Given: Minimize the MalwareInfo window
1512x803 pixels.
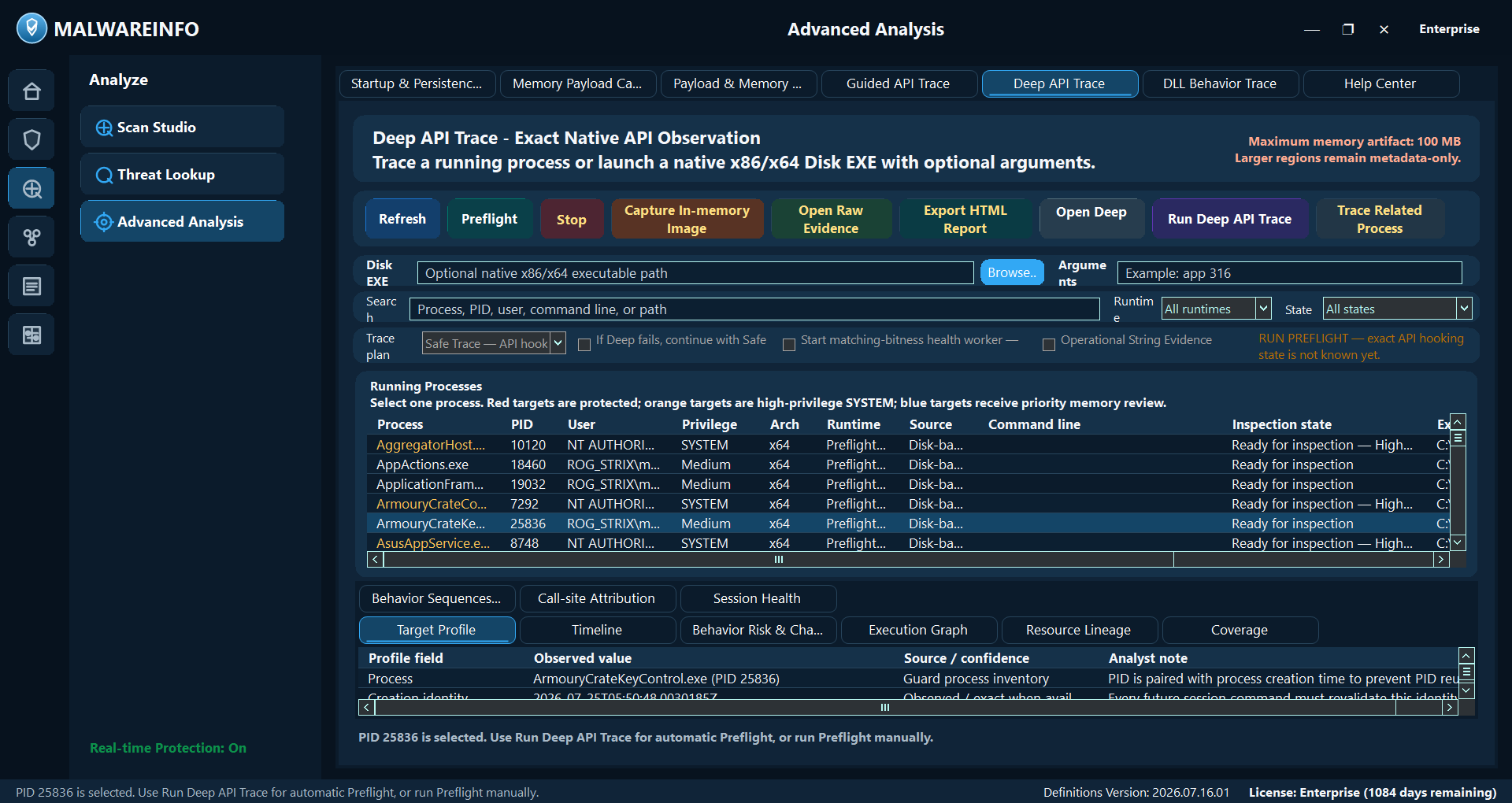Looking at the screenshot, I should point(1312,29).
